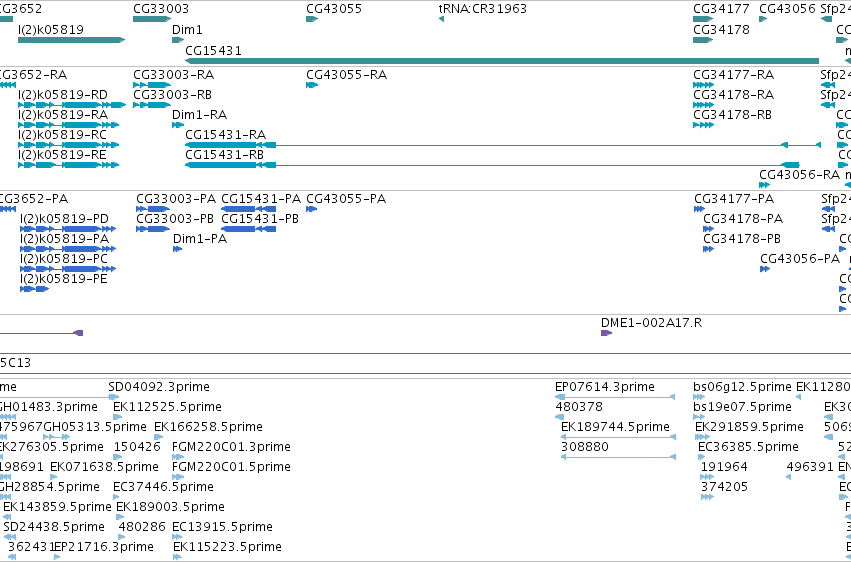
Task: Select EST FGM220C01.5prime
Action: point(231,467)
